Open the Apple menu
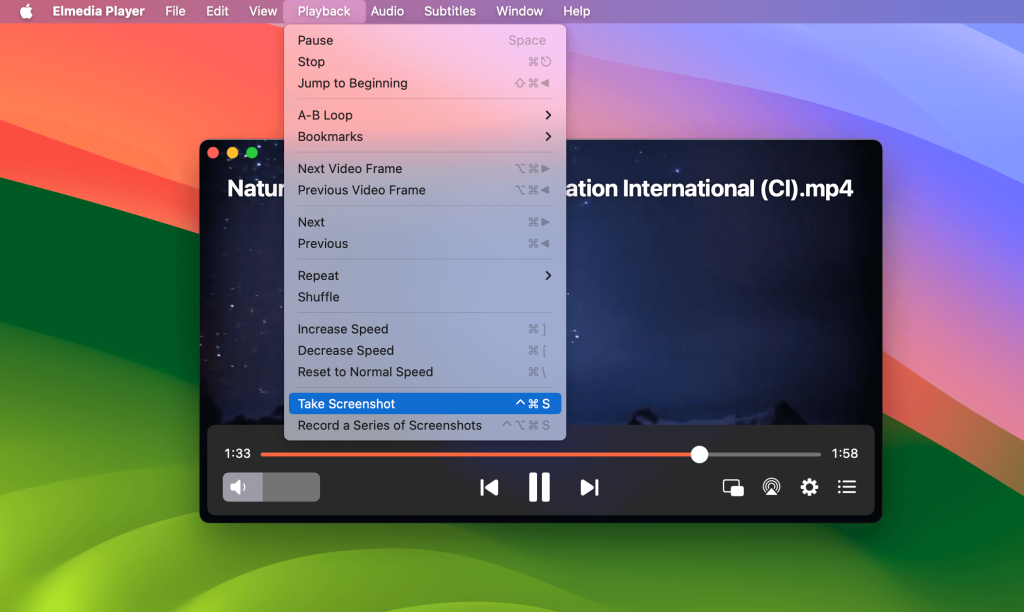1024x612 pixels. (x=26, y=11)
